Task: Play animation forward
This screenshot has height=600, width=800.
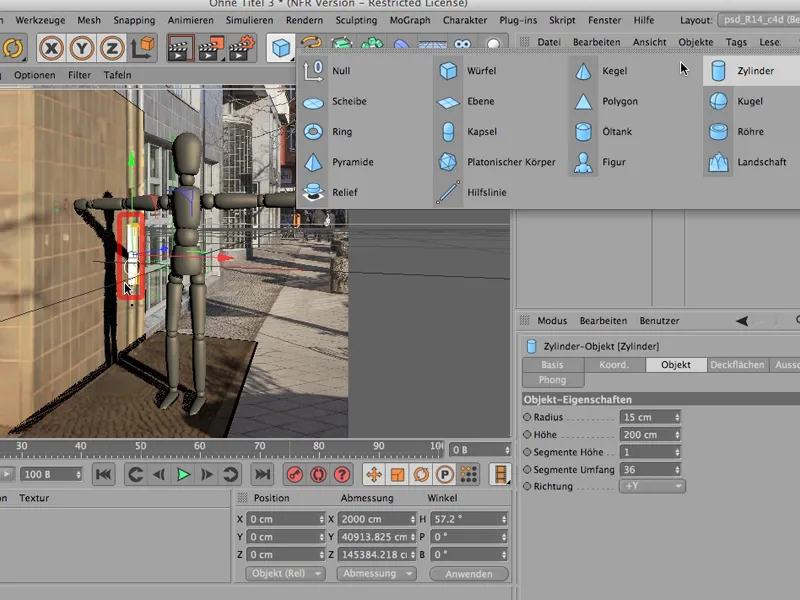Action: coord(183,474)
